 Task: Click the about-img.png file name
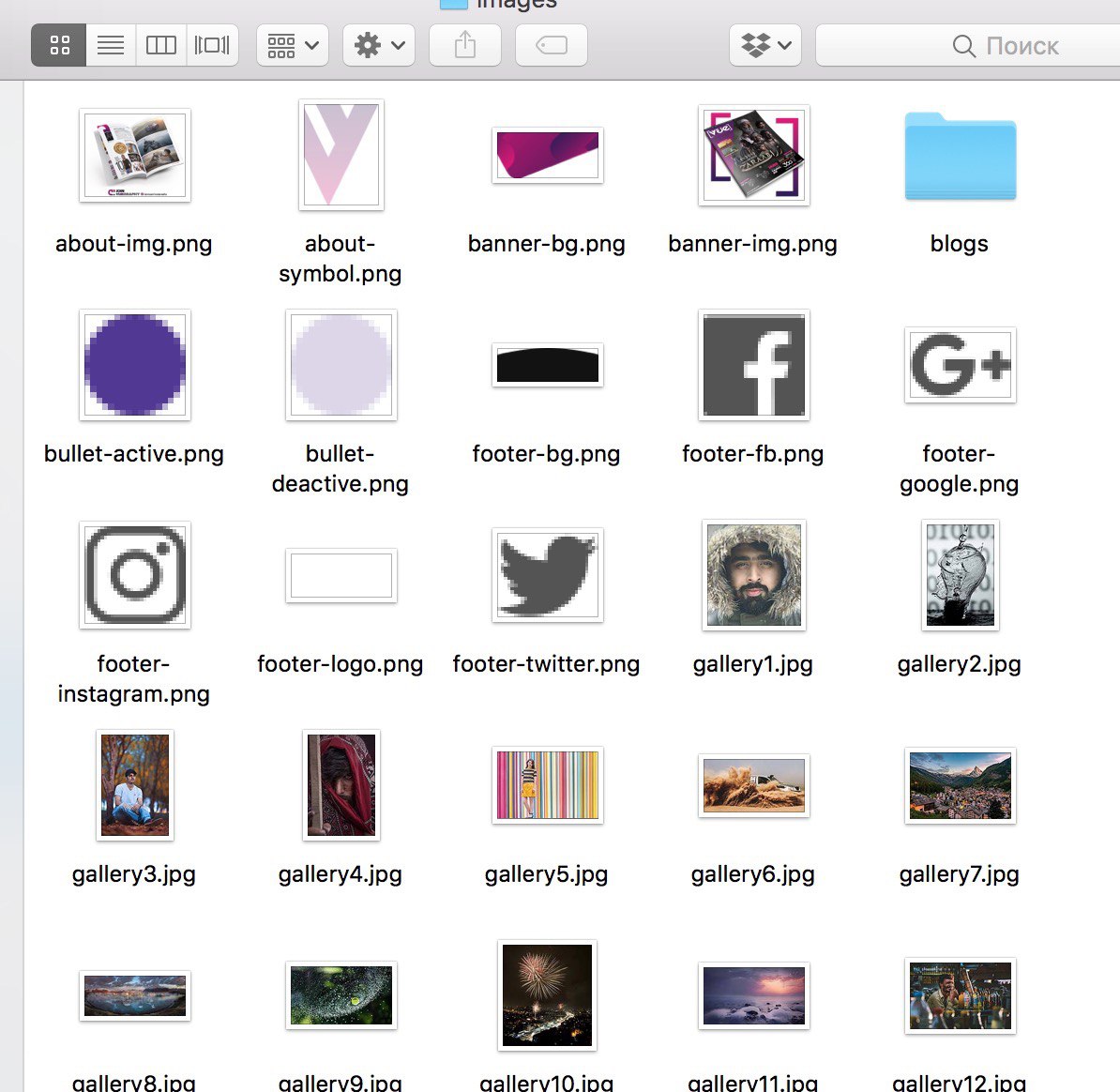[x=133, y=244]
